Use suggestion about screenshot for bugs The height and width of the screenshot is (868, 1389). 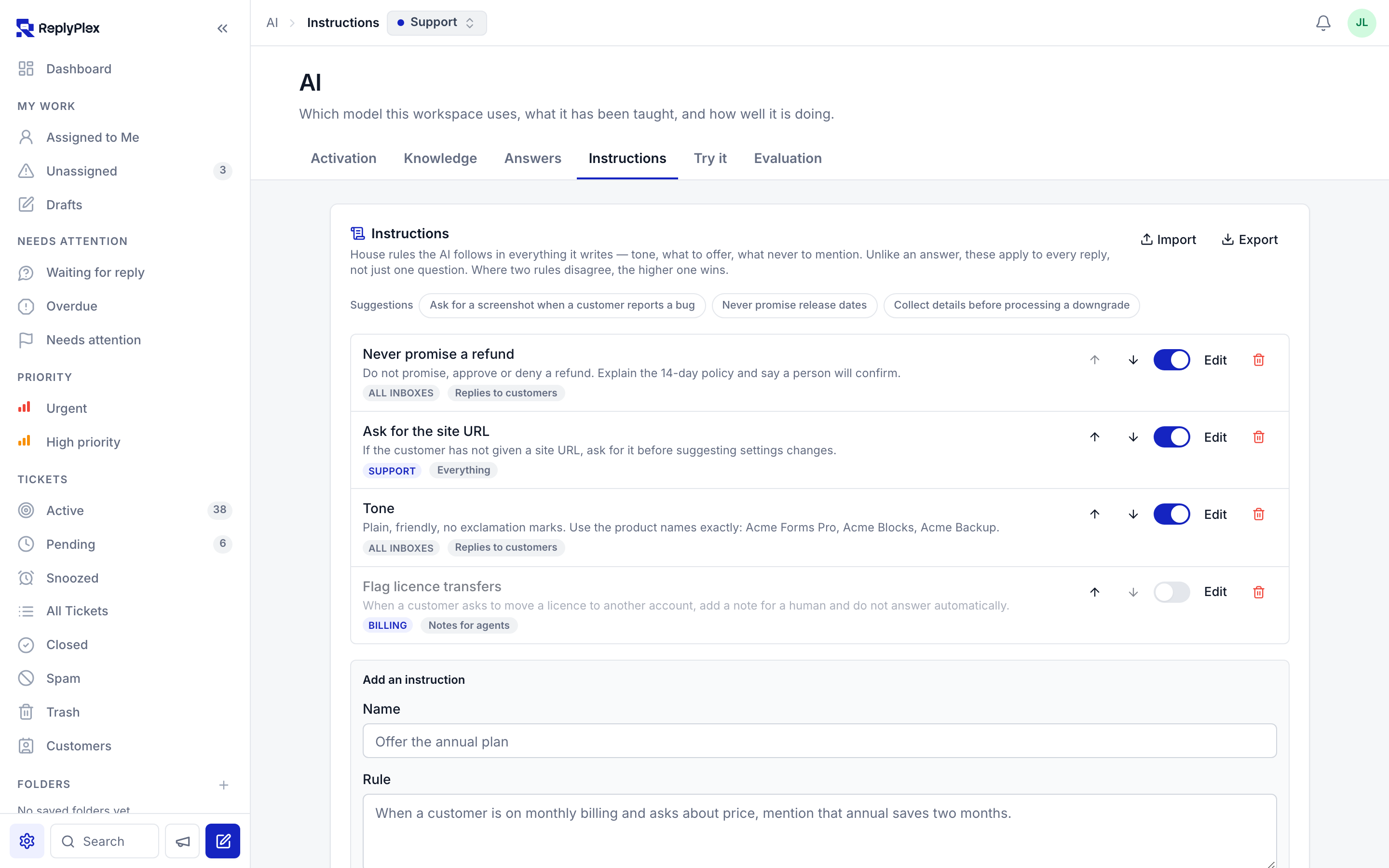point(562,305)
